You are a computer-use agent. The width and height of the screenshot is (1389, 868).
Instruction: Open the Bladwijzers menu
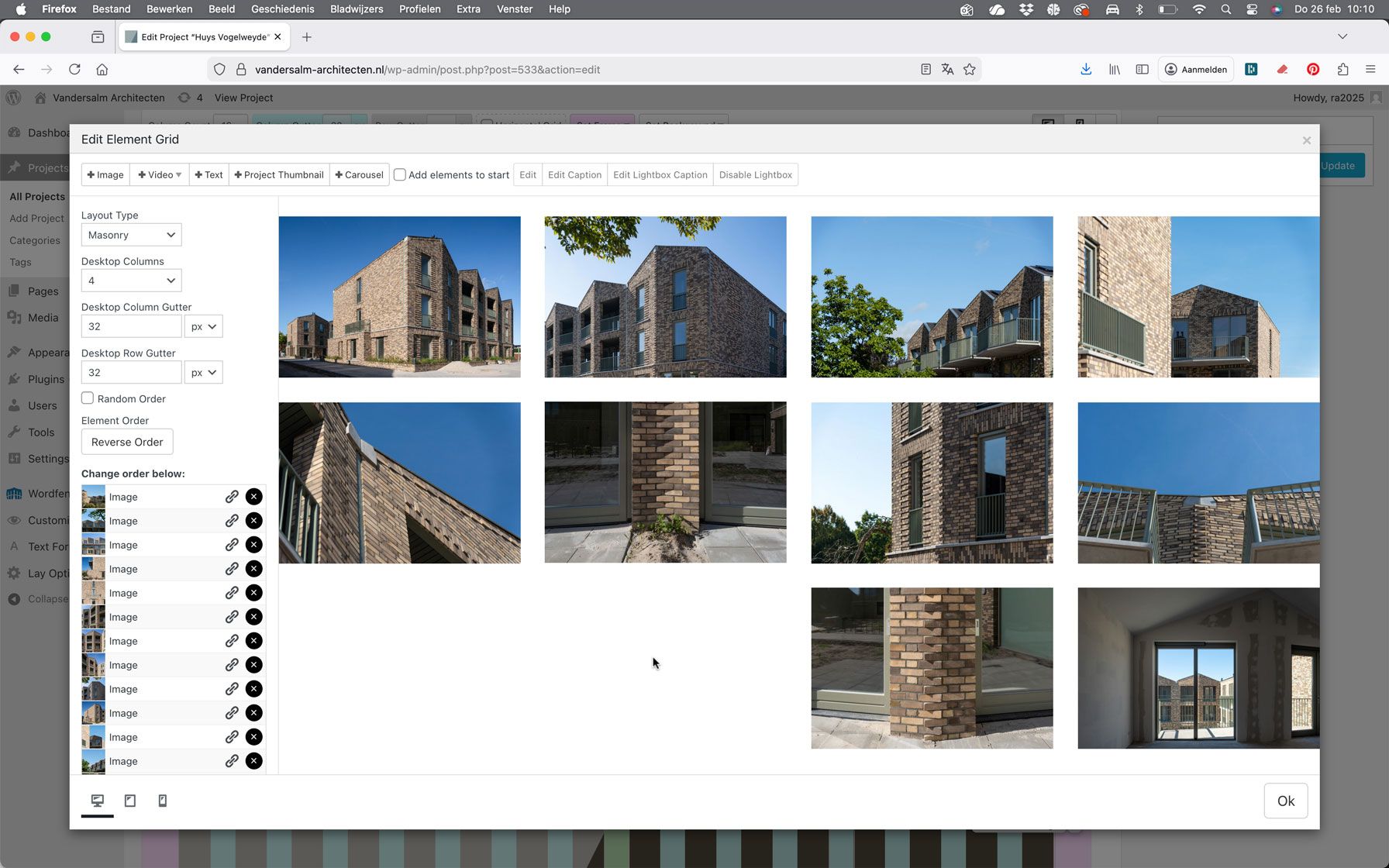[x=357, y=9]
